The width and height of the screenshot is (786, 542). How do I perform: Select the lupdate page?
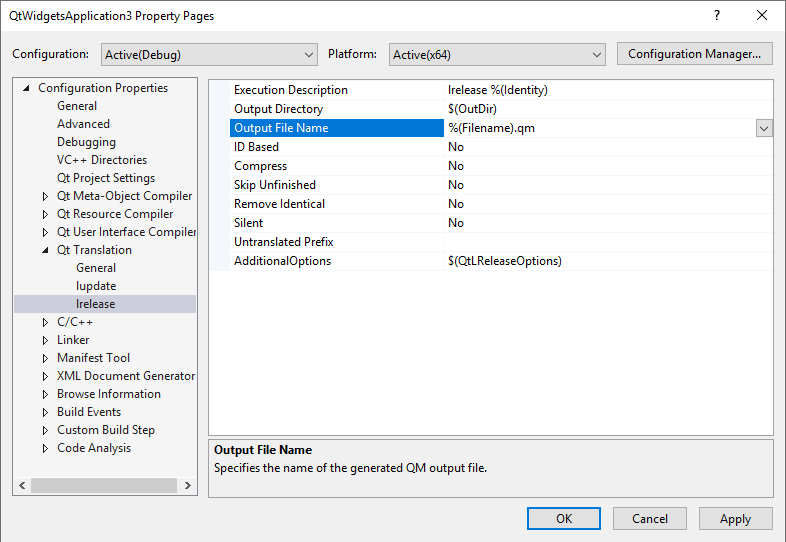(96, 286)
